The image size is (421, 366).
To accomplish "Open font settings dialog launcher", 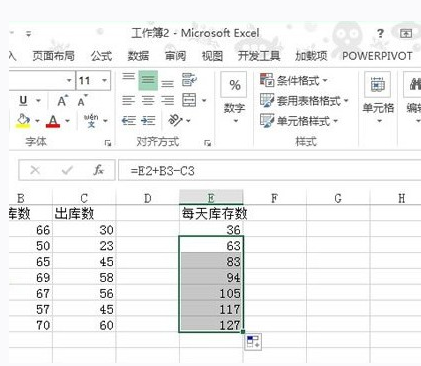I will 108,143.
